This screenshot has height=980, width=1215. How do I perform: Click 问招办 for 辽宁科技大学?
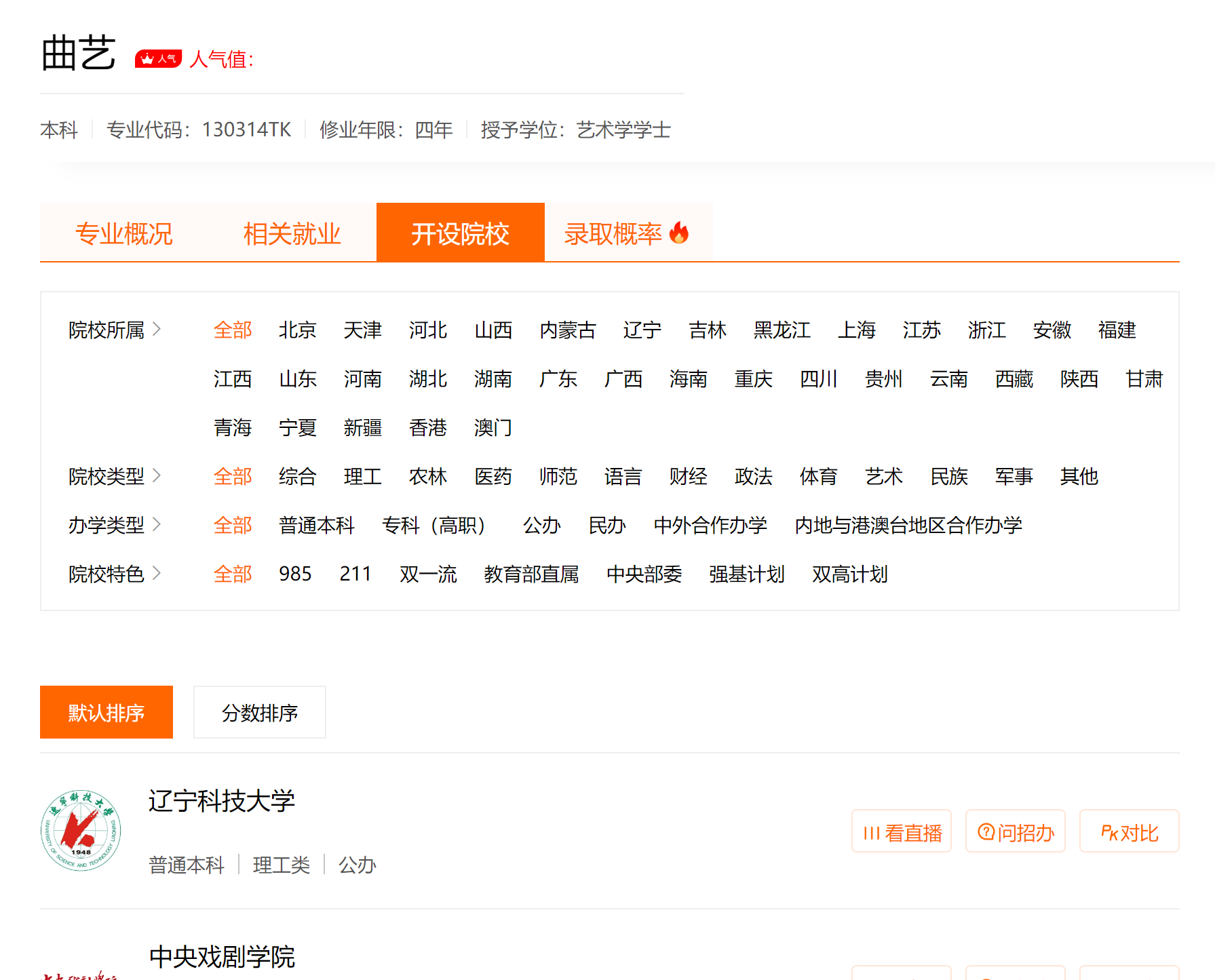point(1016,831)
